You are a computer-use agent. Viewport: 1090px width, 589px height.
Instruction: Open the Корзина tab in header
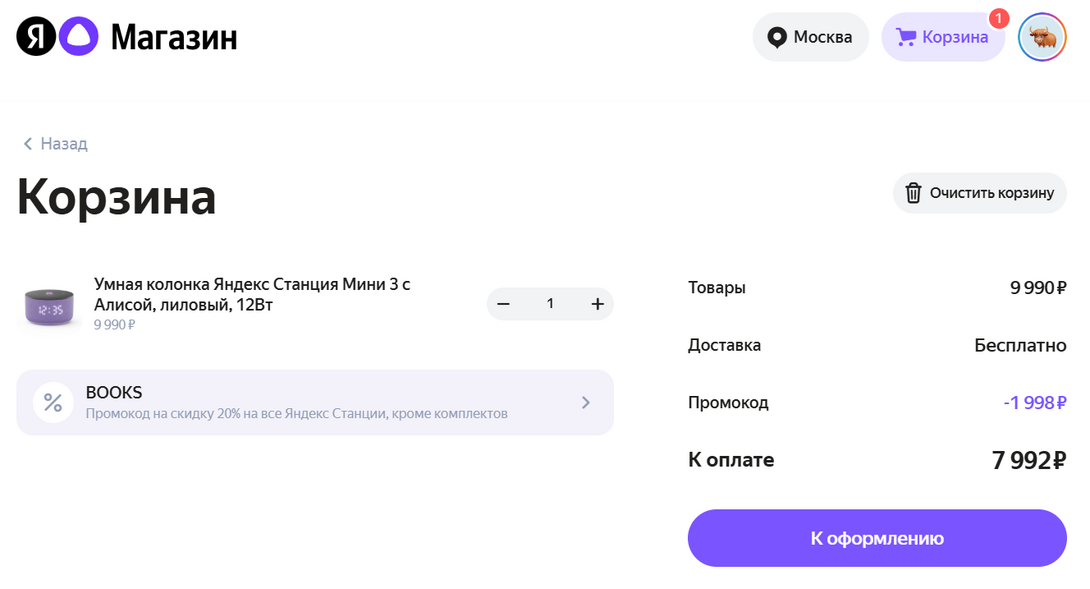click(943, 37)
